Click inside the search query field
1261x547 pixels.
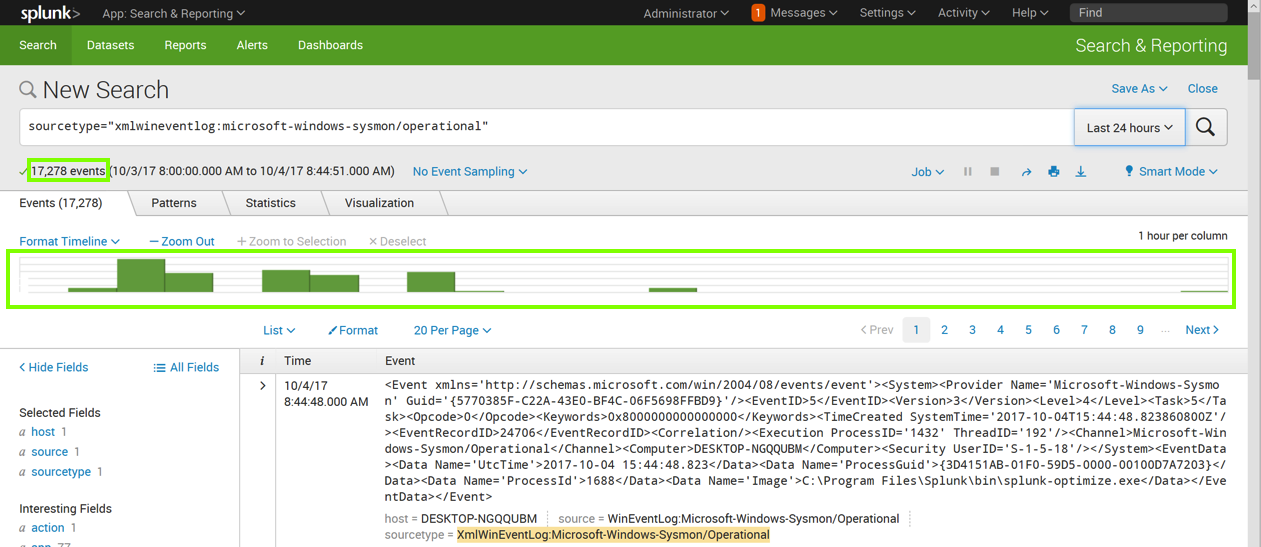(x=540, y=127)
